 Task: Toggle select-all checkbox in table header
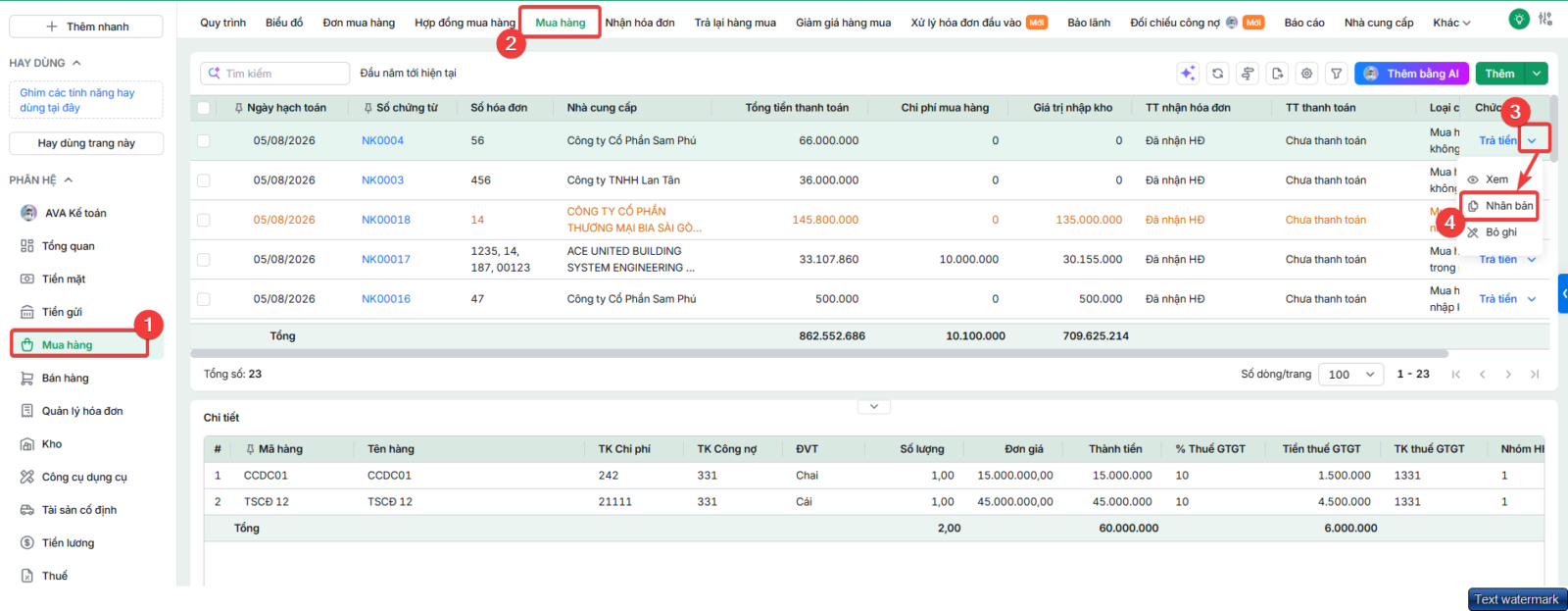pyautogui.click(x=204, y=108)
